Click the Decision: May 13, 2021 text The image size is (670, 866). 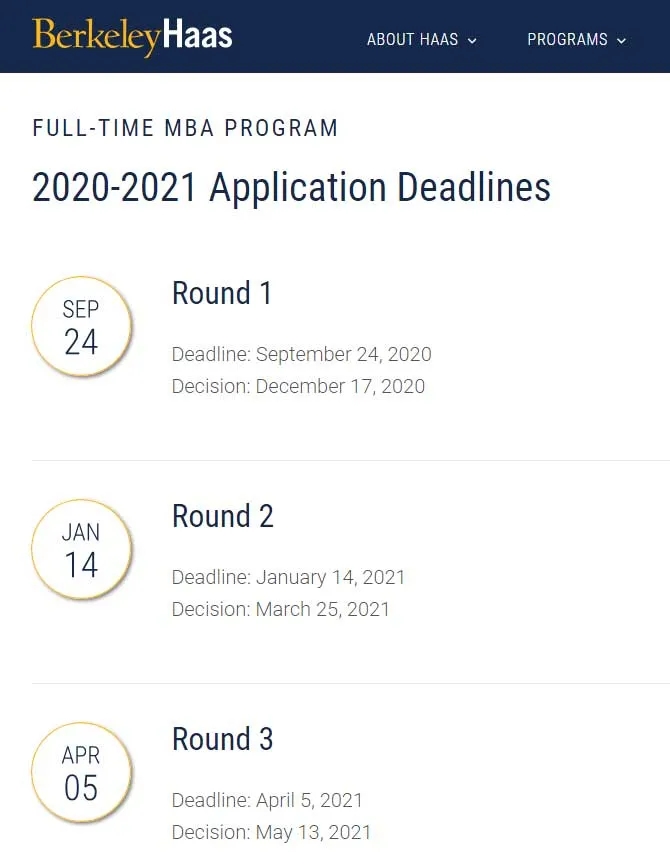point(271,832)
